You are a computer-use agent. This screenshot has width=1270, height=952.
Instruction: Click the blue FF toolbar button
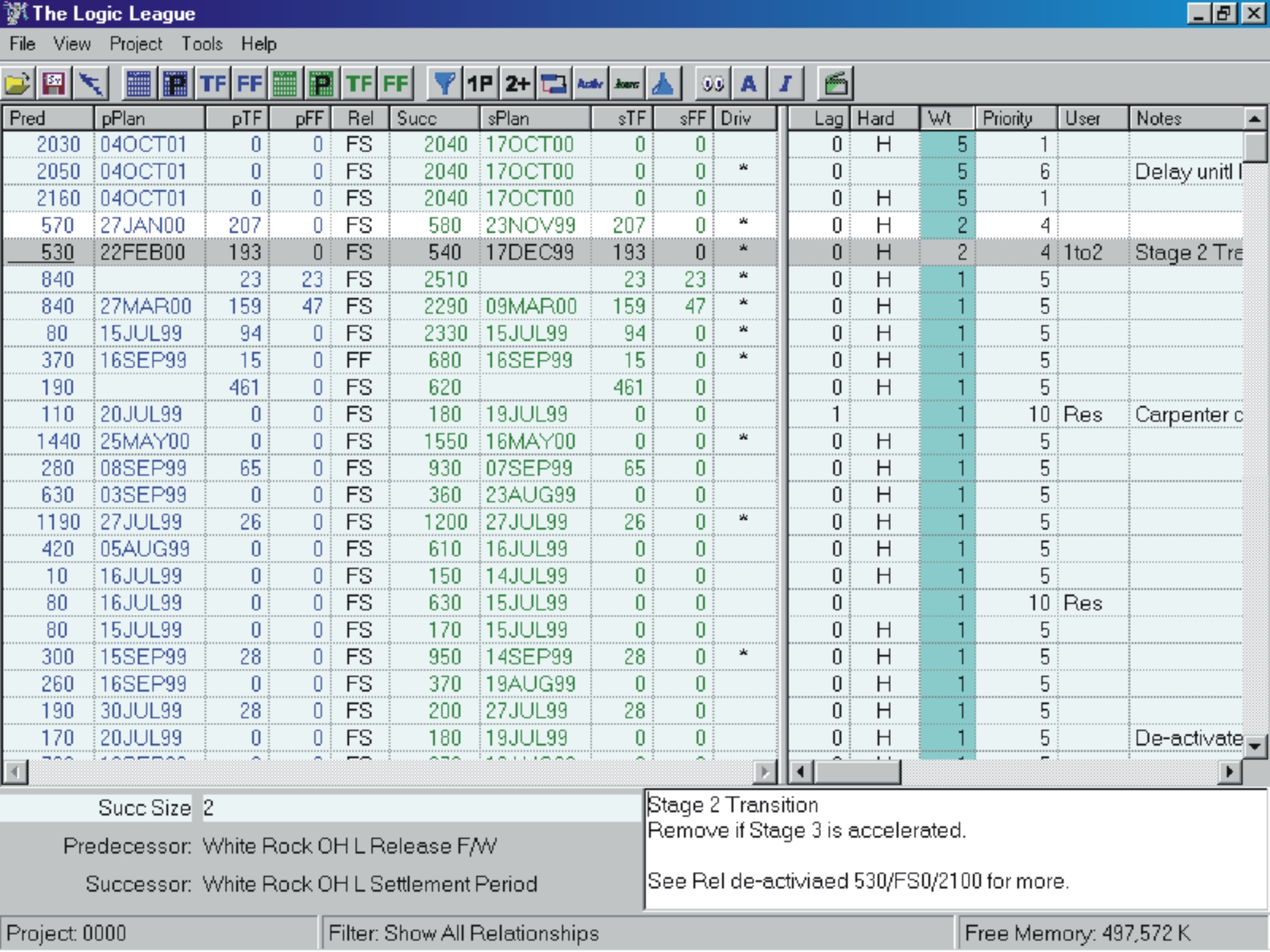(x=249, y=83)
